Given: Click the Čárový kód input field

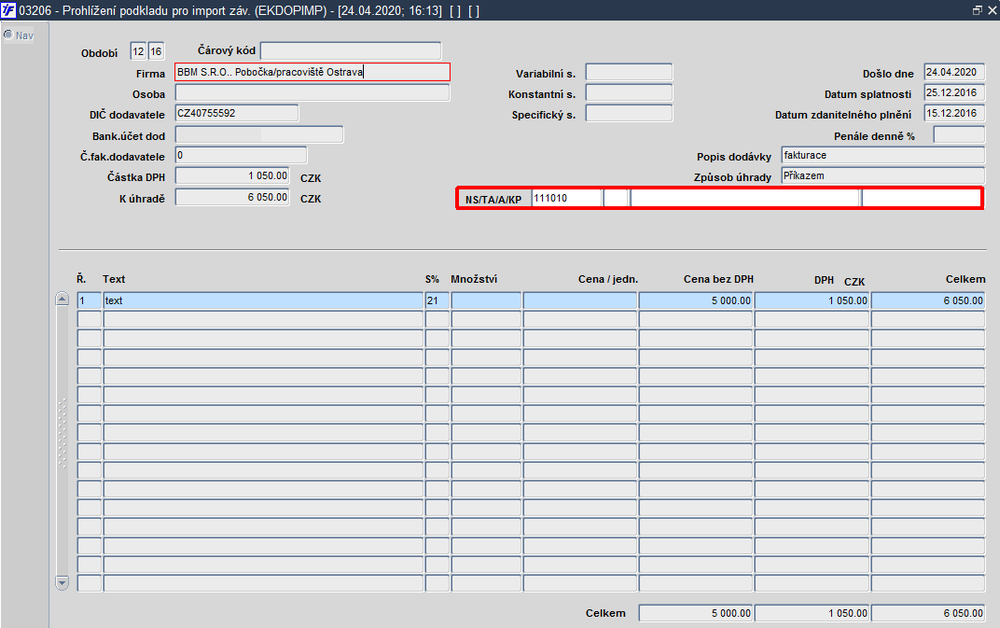Looking at the screenshot, I should (351, 51).
